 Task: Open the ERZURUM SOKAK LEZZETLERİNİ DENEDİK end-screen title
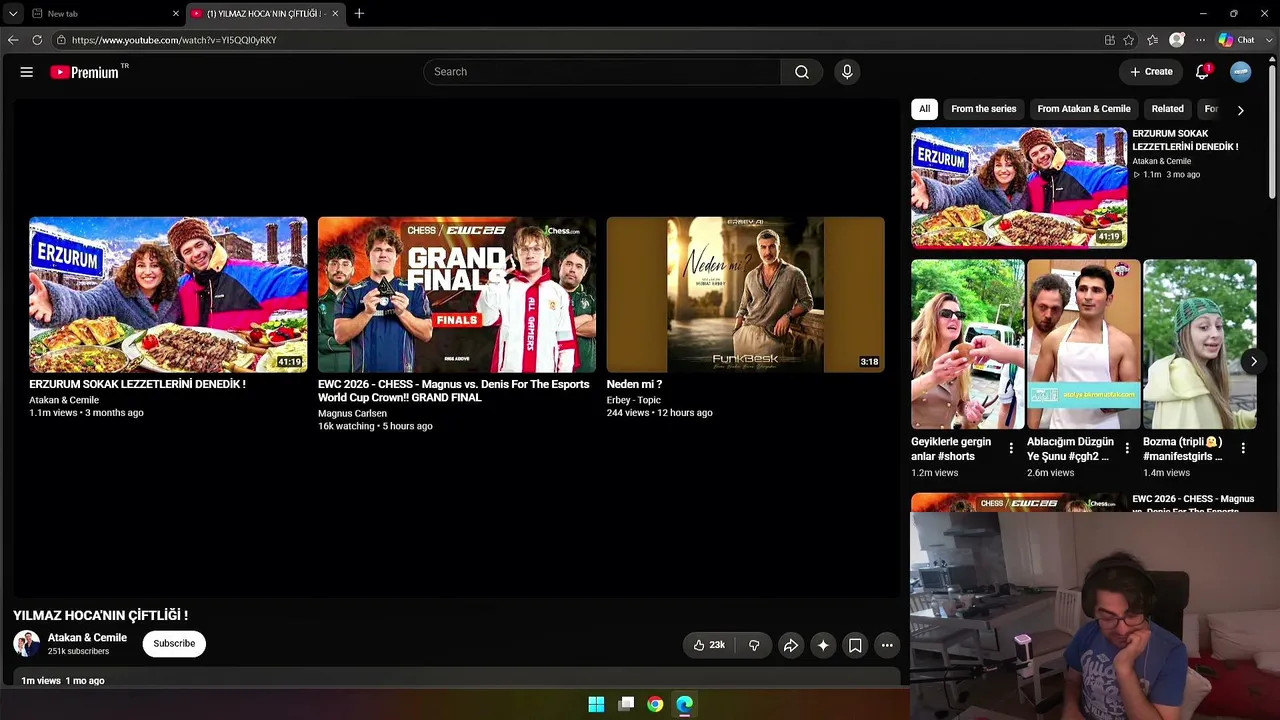[137, 384]
